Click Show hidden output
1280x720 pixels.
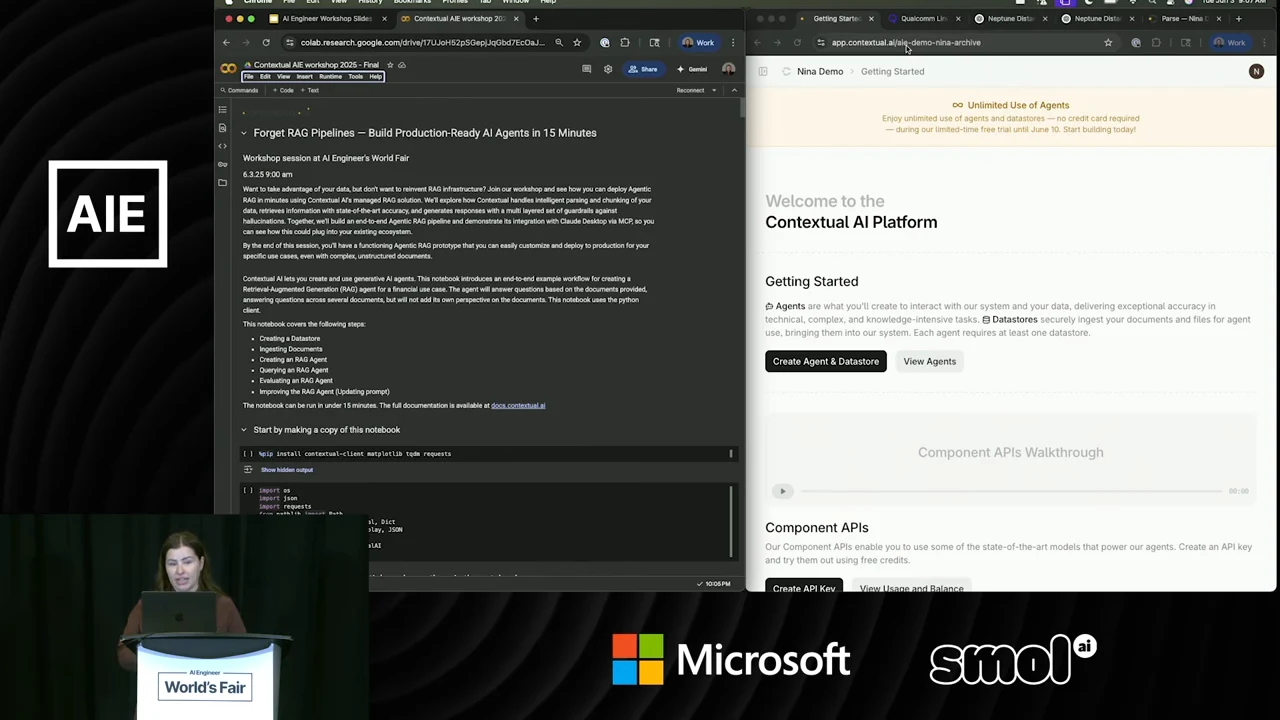click(x=287, y=470)
